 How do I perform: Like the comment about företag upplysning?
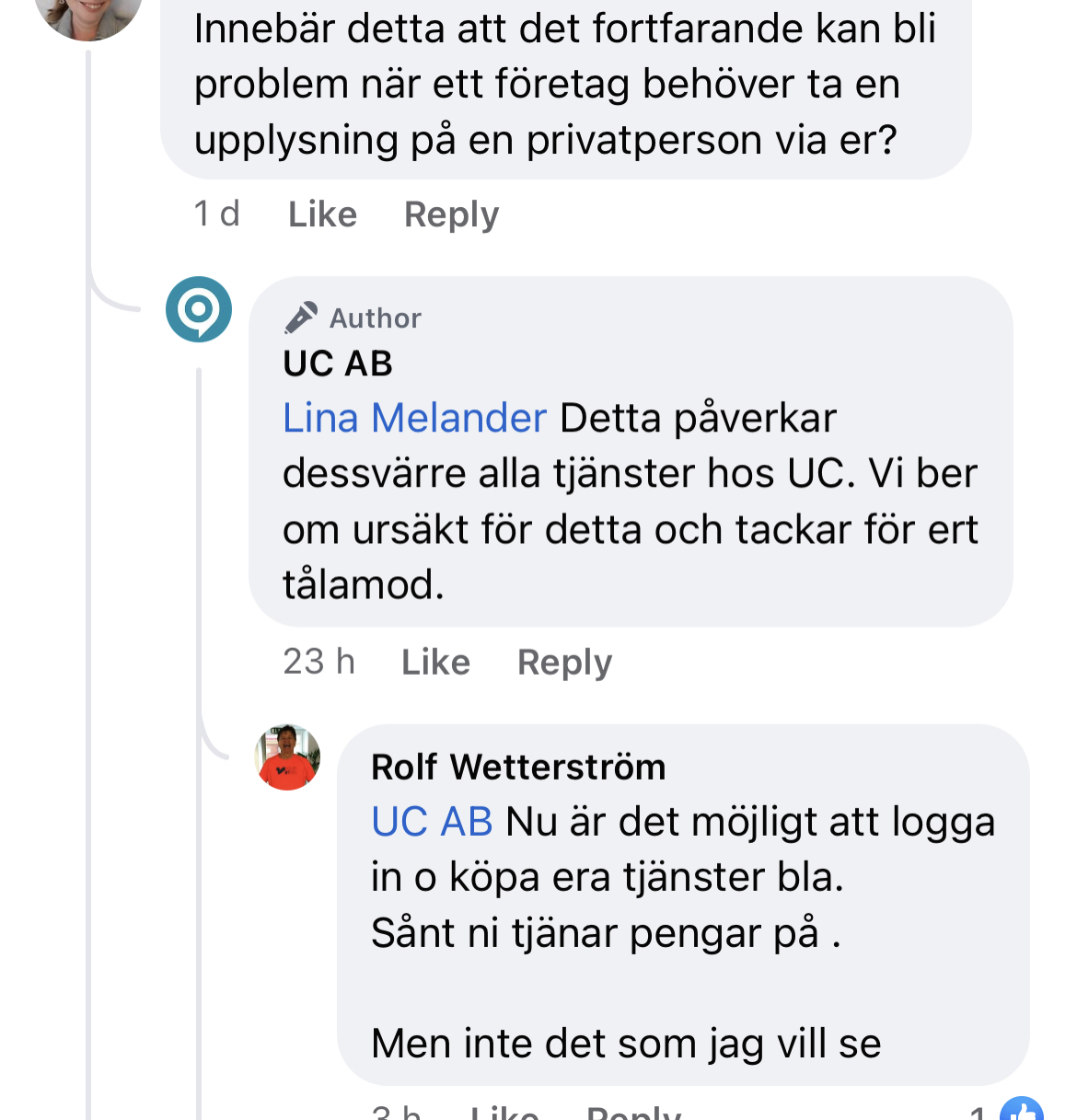(x=322, y=214)
